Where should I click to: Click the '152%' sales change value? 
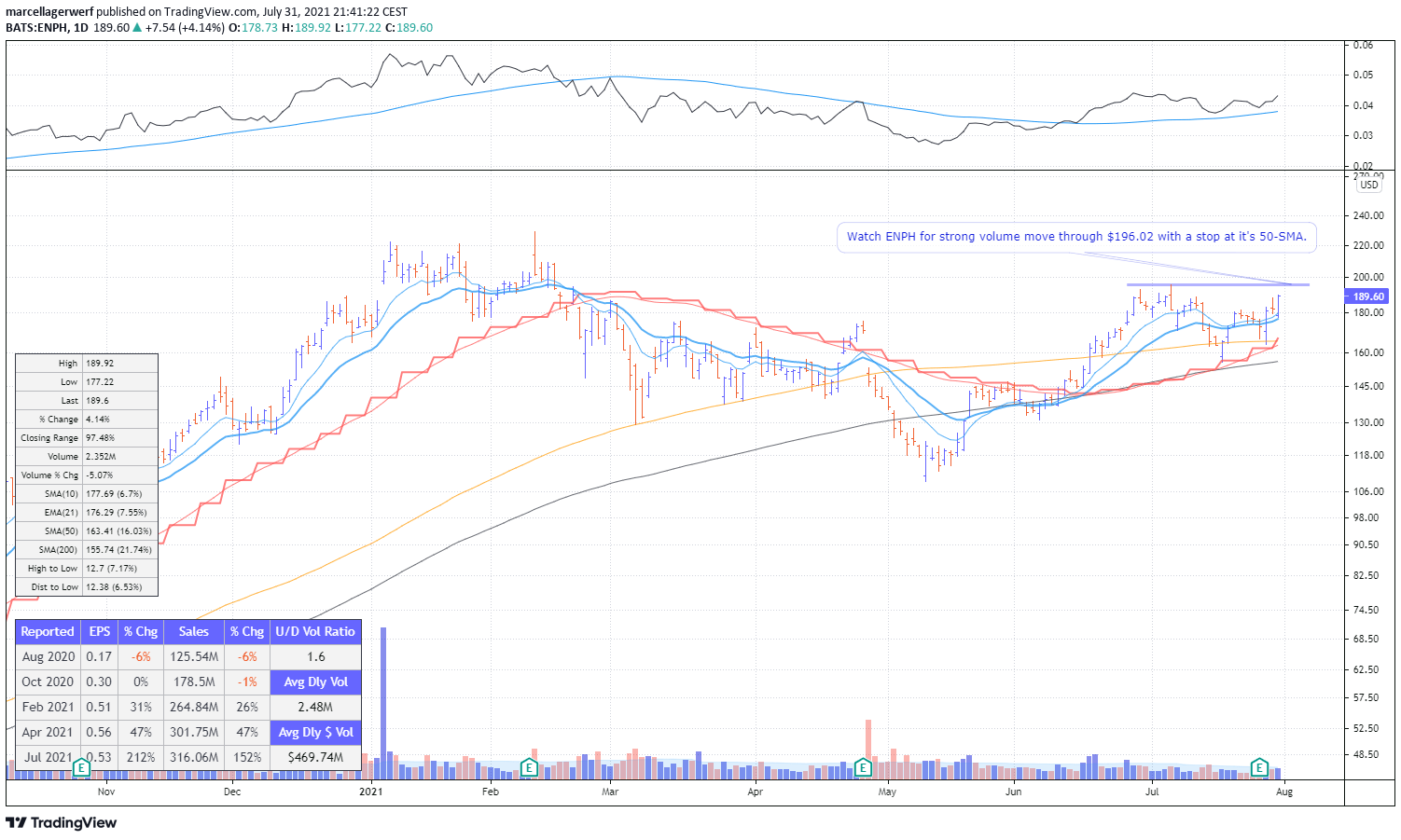[x=247, y=758]
